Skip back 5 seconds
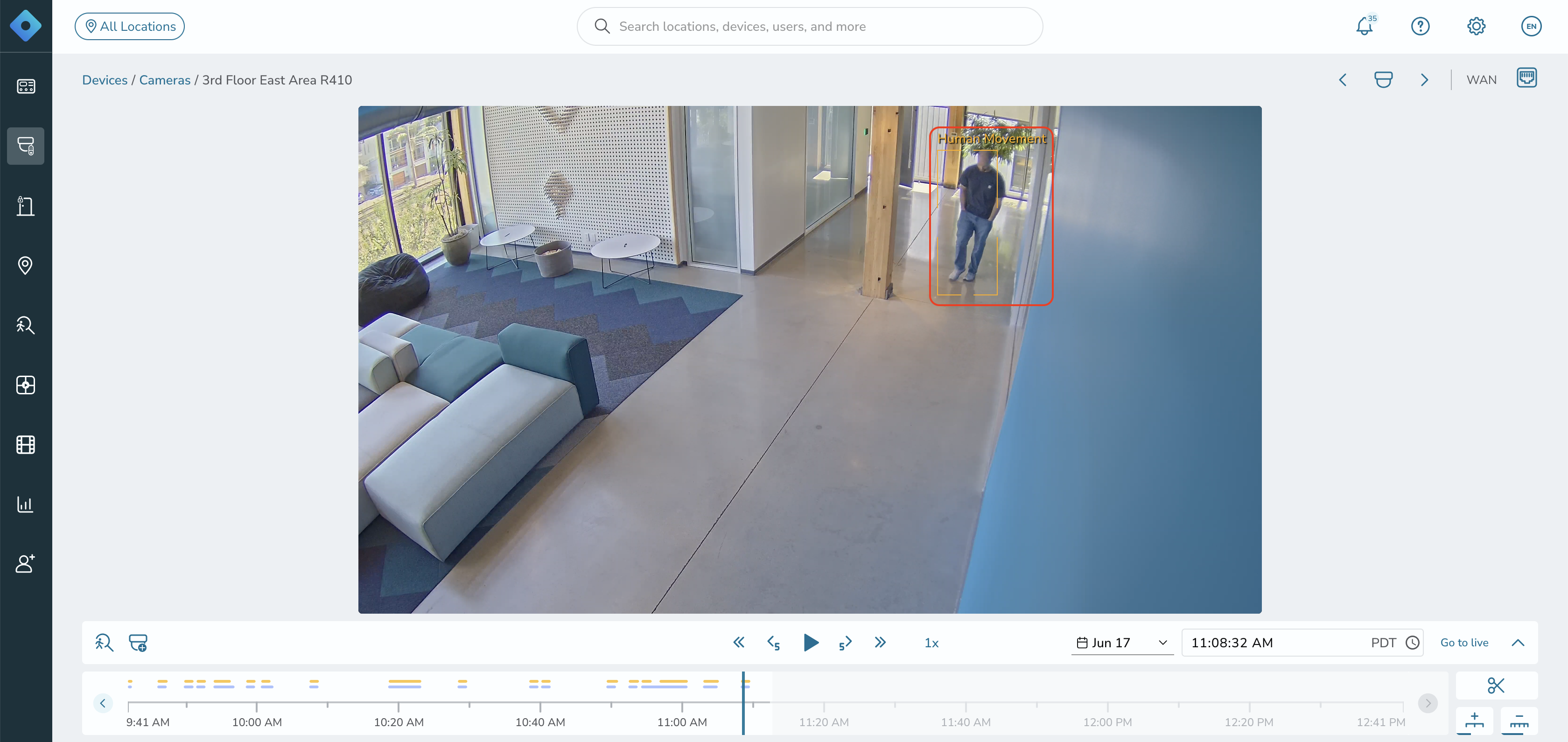The image size is (1568, 742). tap(774, 643)
